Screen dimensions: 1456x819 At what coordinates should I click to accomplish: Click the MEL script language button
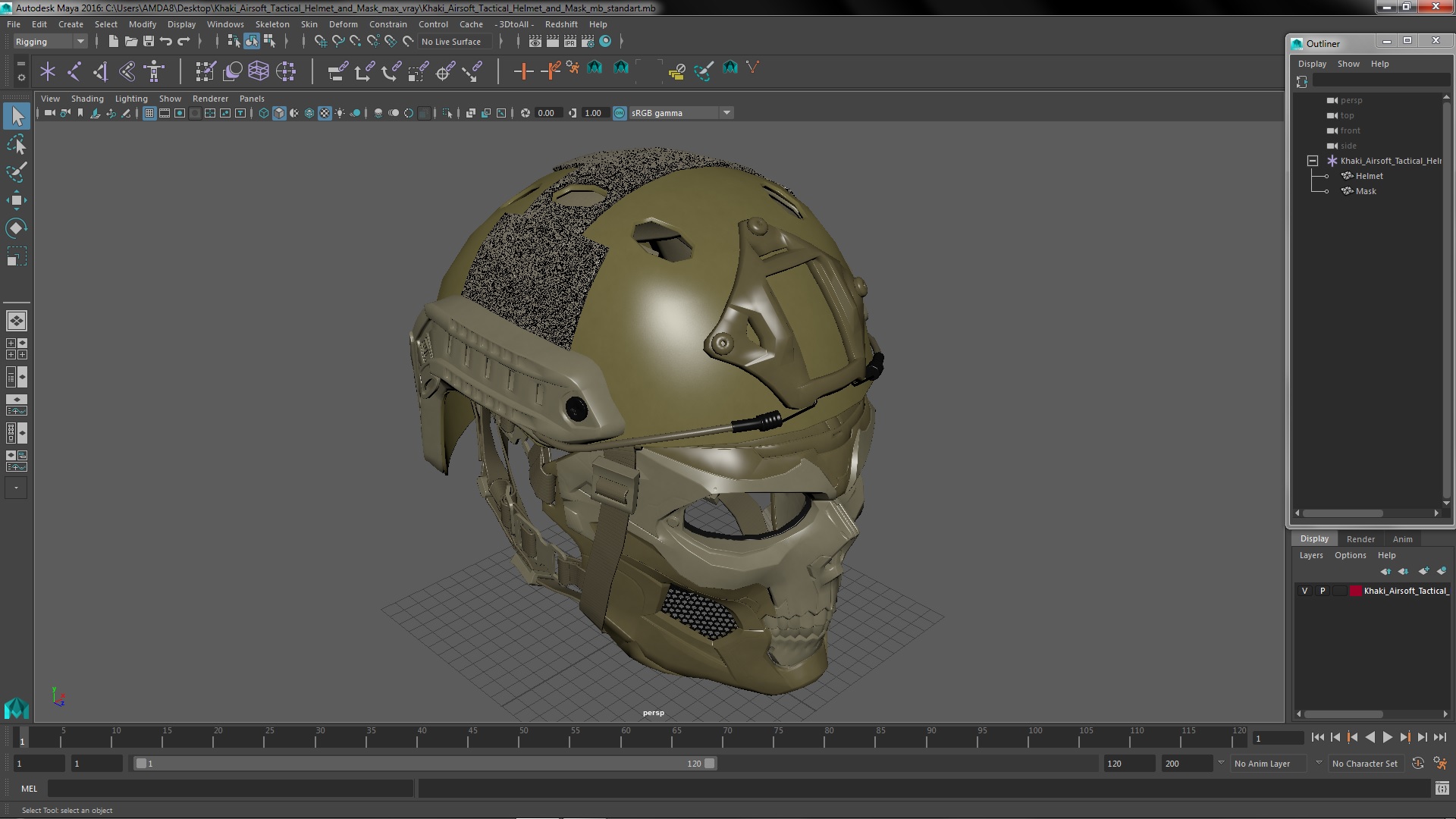tap(29, 789)
